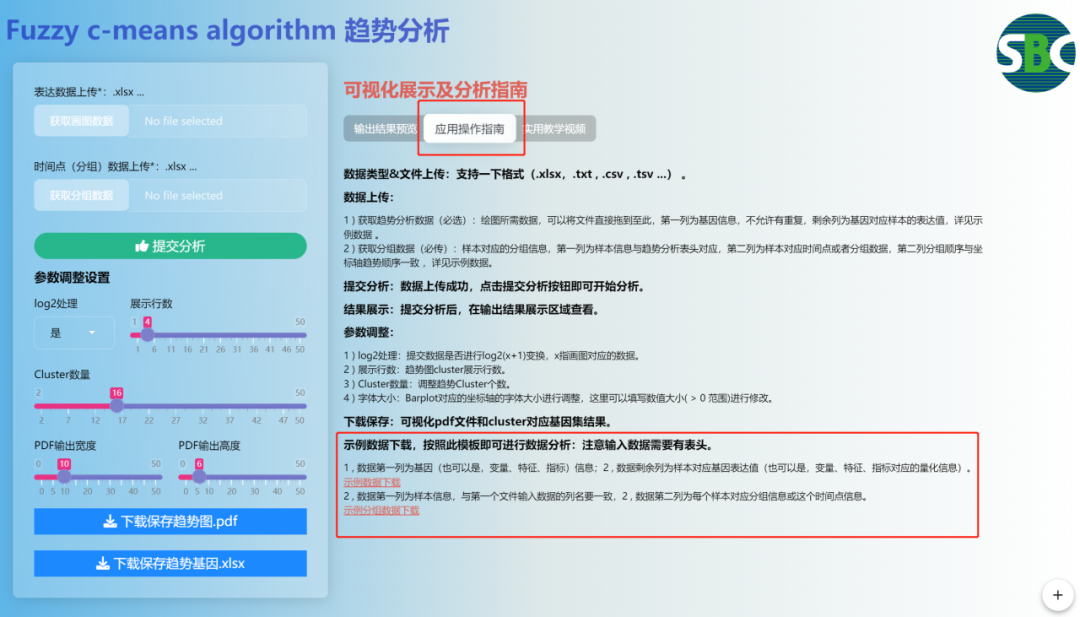Click the 参数调整: heading in the guide
1080x617 pixels.
coord(368,332)
